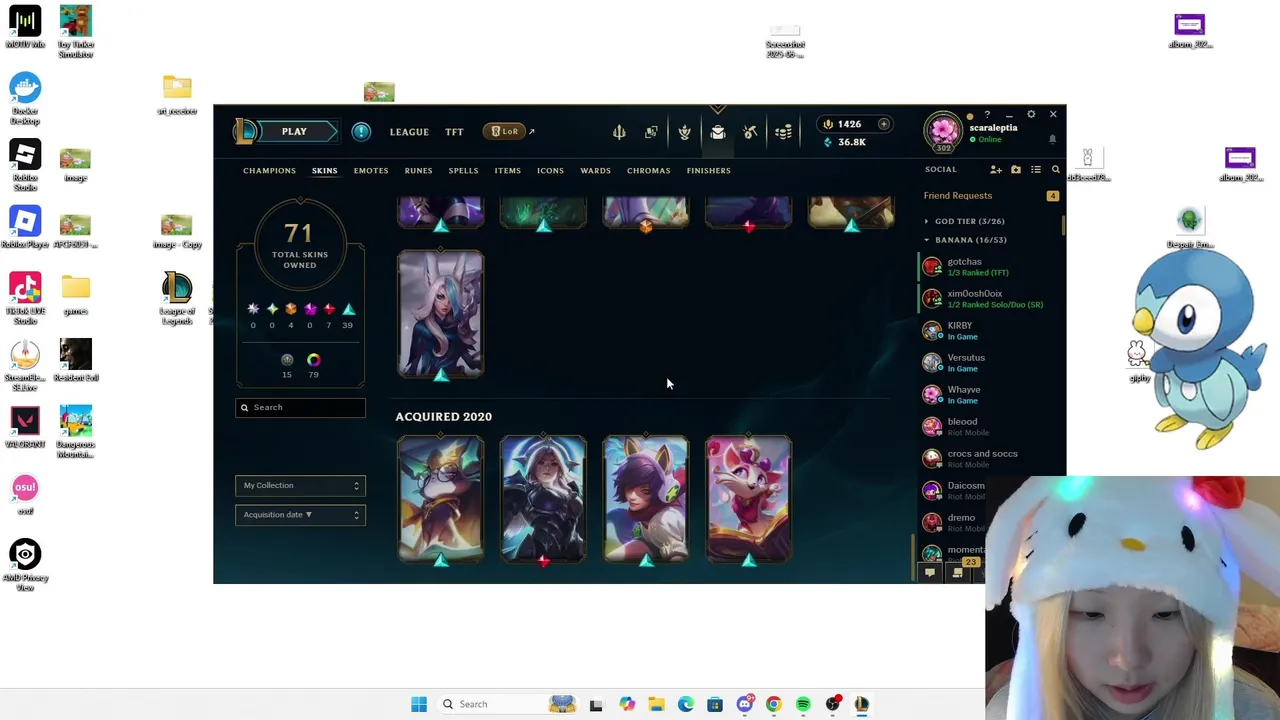Screen dimensions: 1280x720
Task: Open the Challenges laurel icon
Action: click(x=684, y=132)
